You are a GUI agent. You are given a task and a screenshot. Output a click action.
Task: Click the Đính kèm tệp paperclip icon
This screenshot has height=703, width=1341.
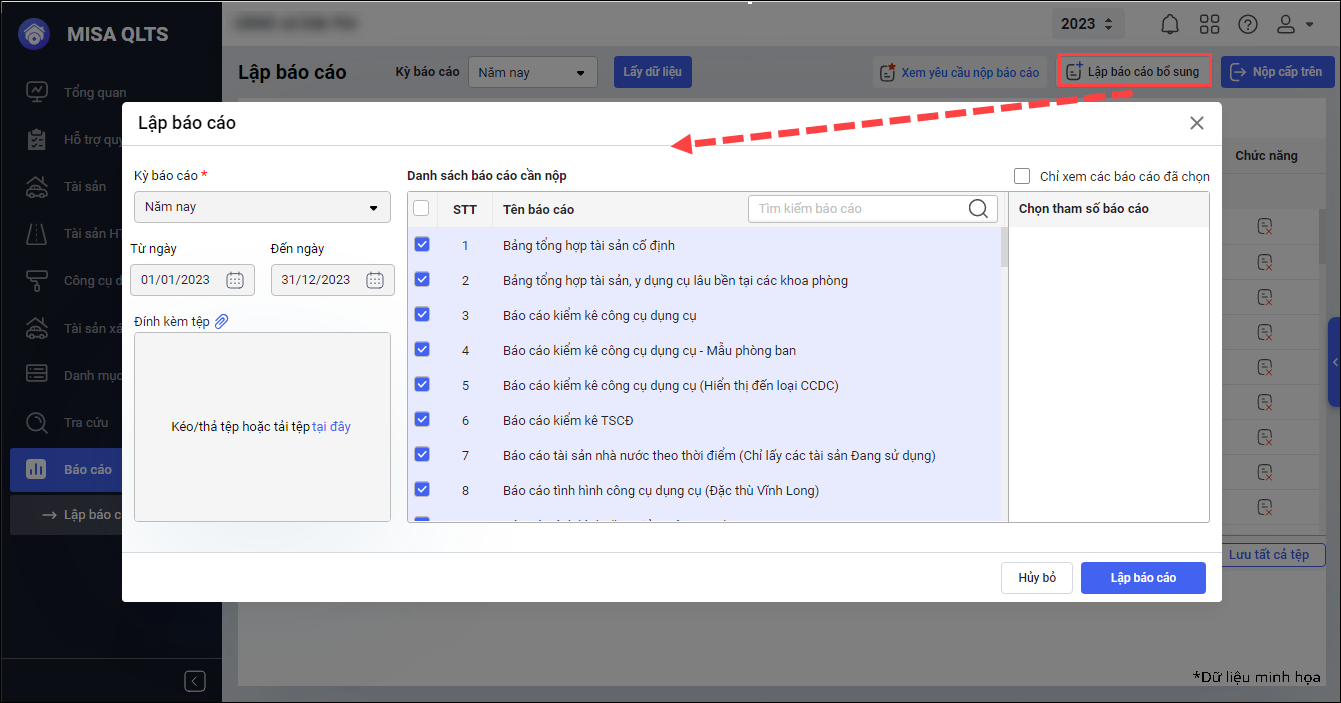pos(222,321)
